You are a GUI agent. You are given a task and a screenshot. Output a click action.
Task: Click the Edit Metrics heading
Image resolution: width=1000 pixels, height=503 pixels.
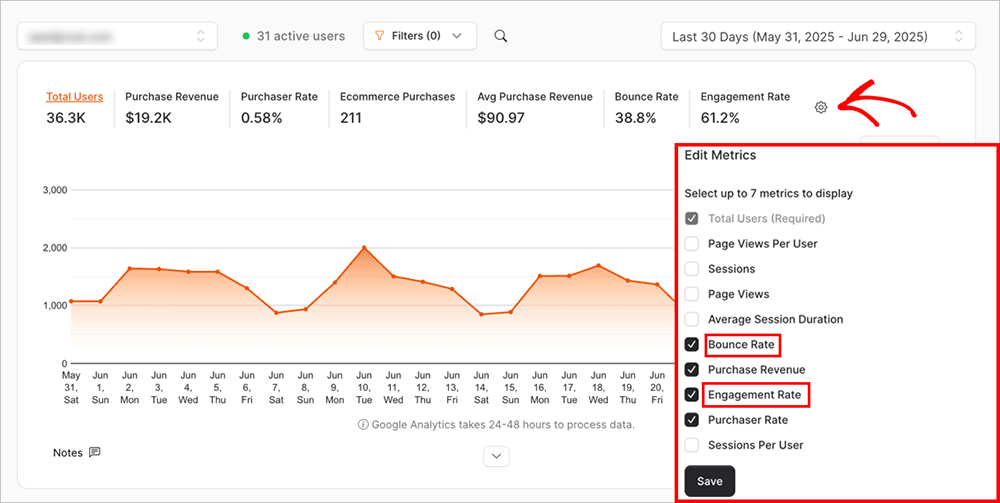[x=720, y=156]
